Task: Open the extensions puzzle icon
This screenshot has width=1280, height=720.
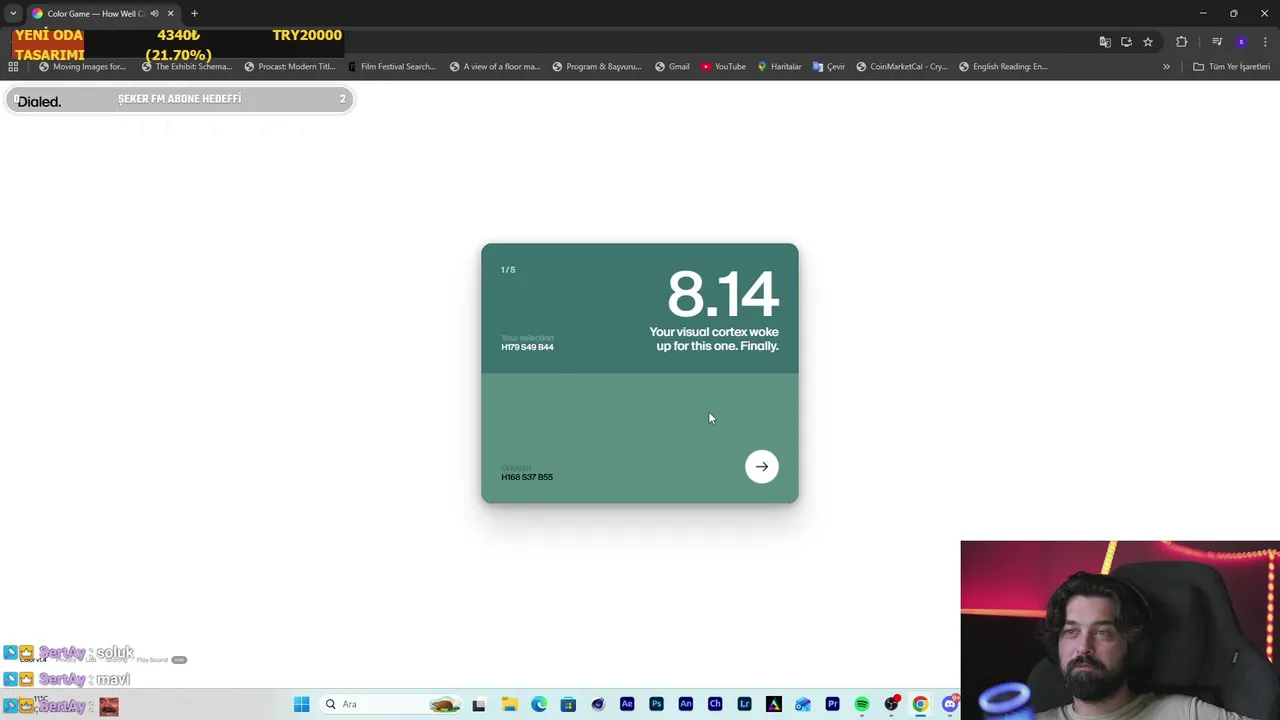Action: click(x=1182, y=42)
